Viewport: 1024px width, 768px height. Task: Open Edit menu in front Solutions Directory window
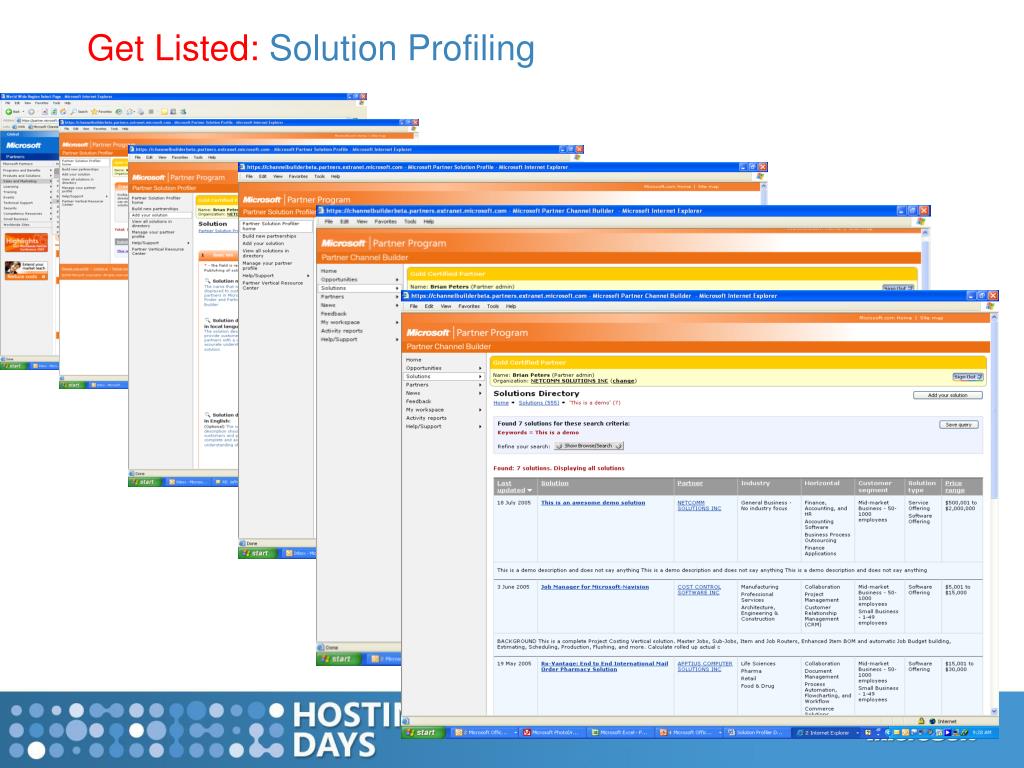429,306
